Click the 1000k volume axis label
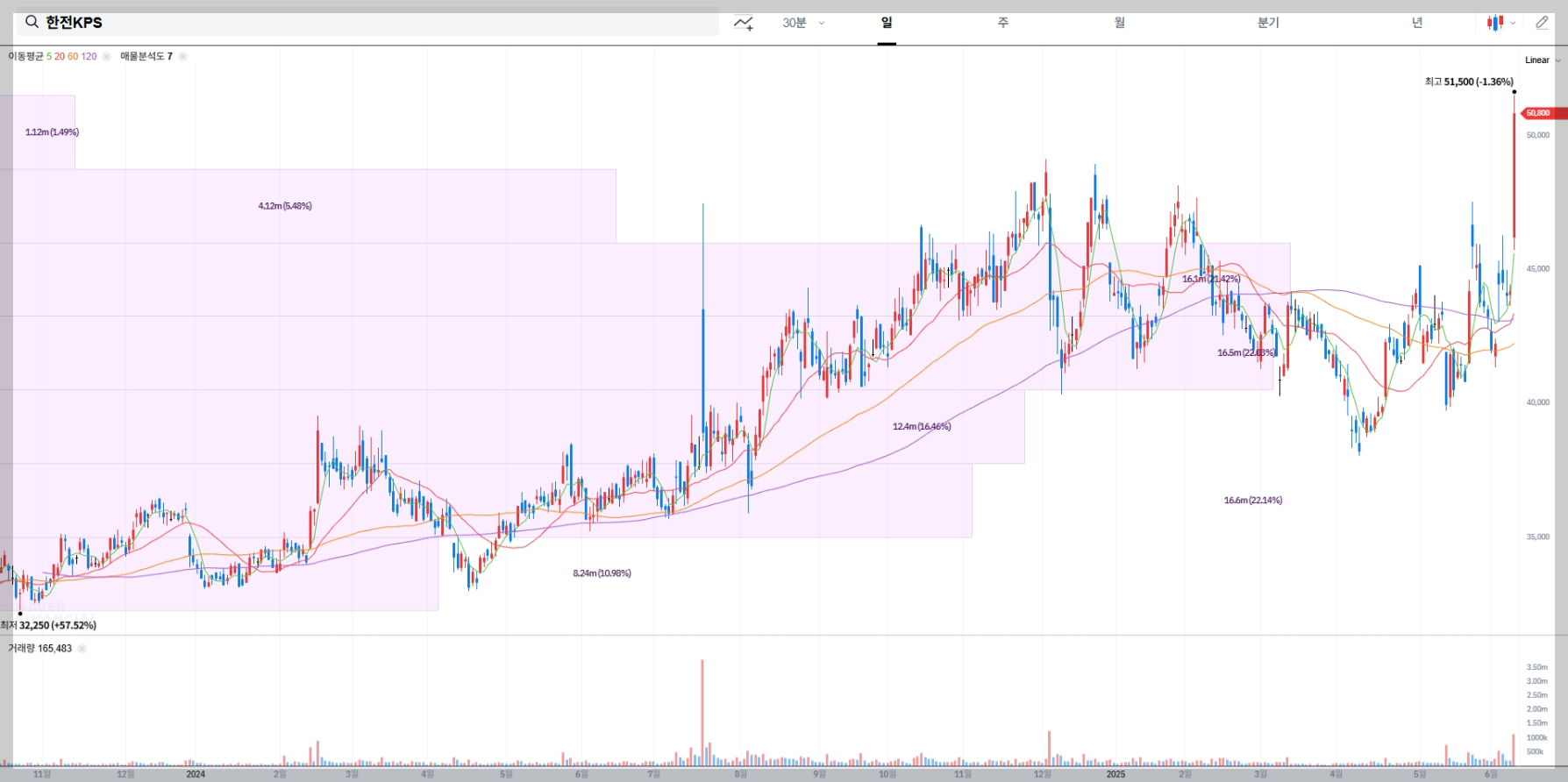Viewport: 1568px width, 782px height. click(x=1537, y=737)
